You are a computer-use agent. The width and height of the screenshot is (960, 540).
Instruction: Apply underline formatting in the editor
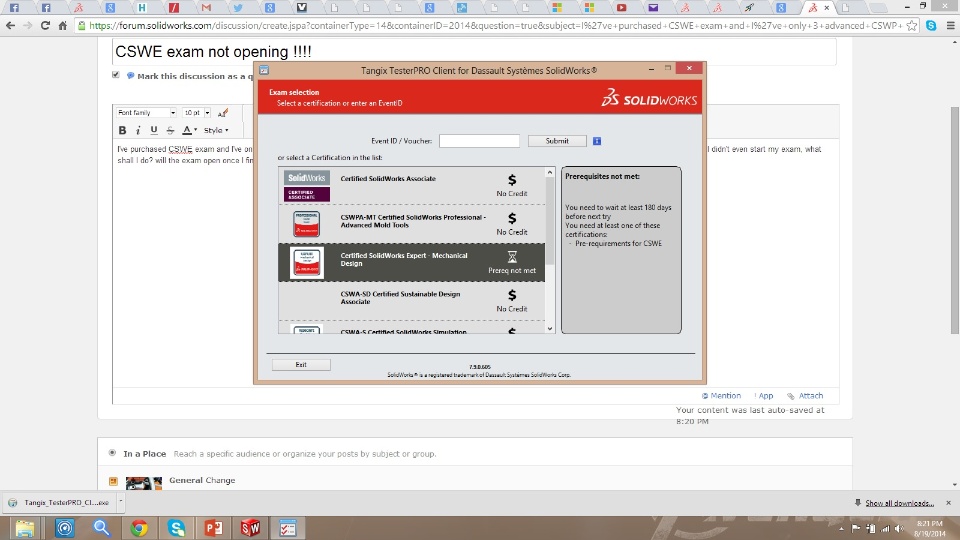tap(154, 130)
